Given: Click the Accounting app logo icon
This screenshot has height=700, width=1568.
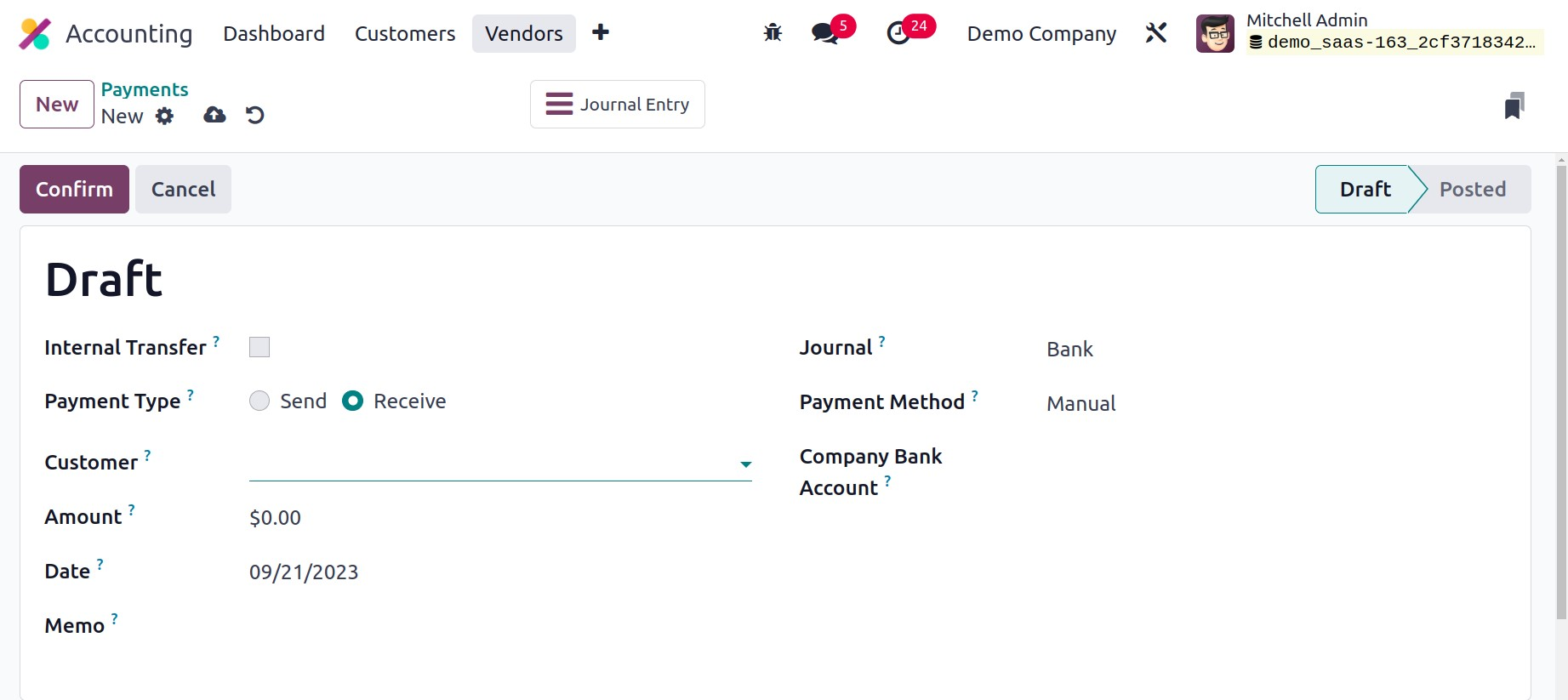Looking at the screenshot, I should click(35, 34).
